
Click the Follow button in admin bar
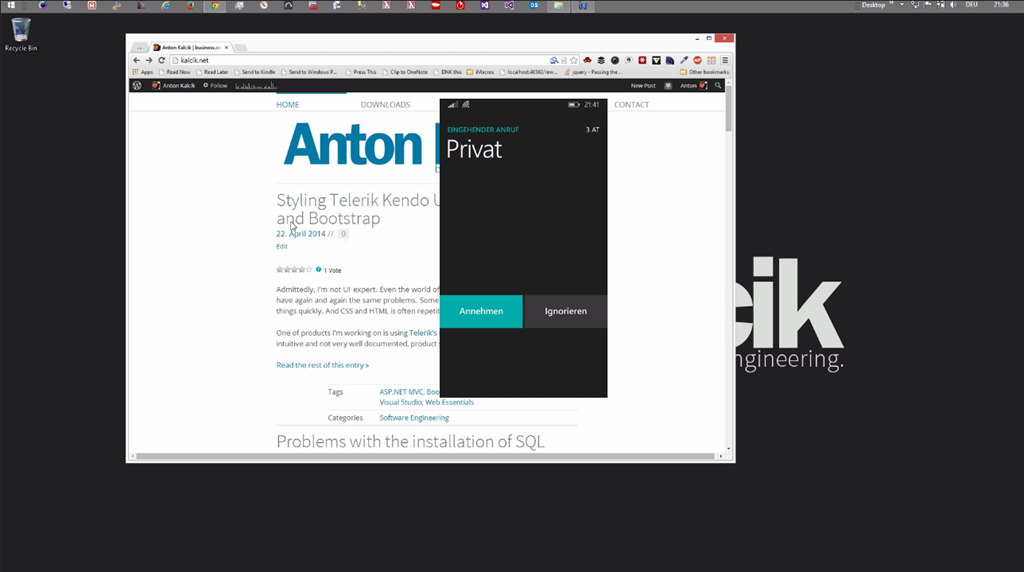(215, 86)
